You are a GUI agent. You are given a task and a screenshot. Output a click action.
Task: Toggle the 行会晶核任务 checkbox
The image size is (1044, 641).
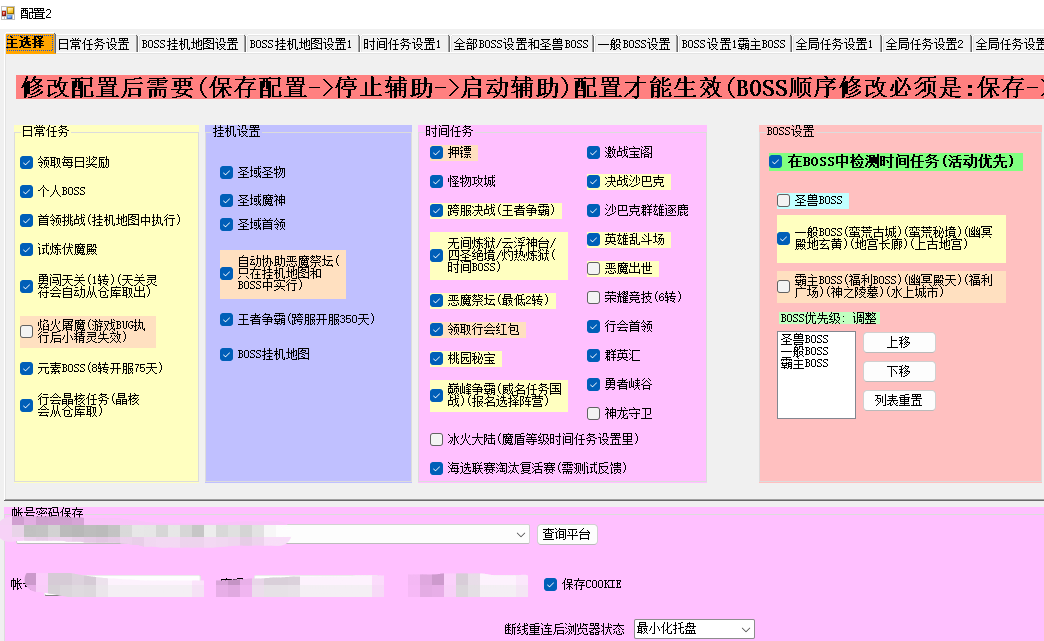[27, 405]
